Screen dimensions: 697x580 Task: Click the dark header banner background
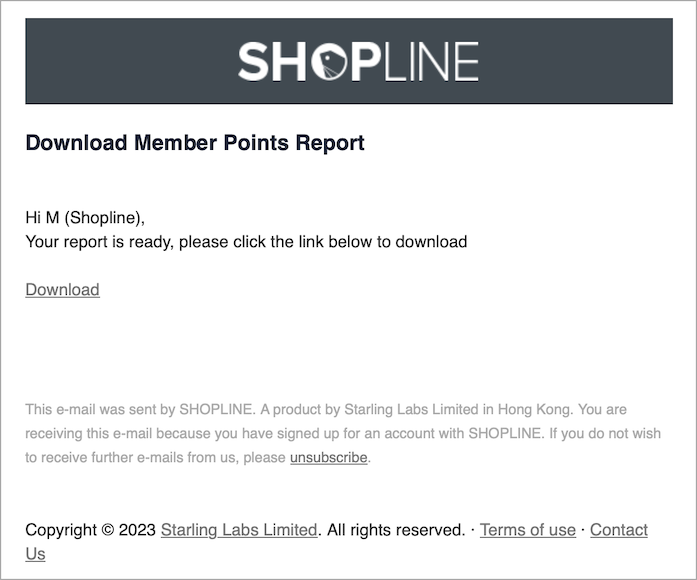(133, 61)
